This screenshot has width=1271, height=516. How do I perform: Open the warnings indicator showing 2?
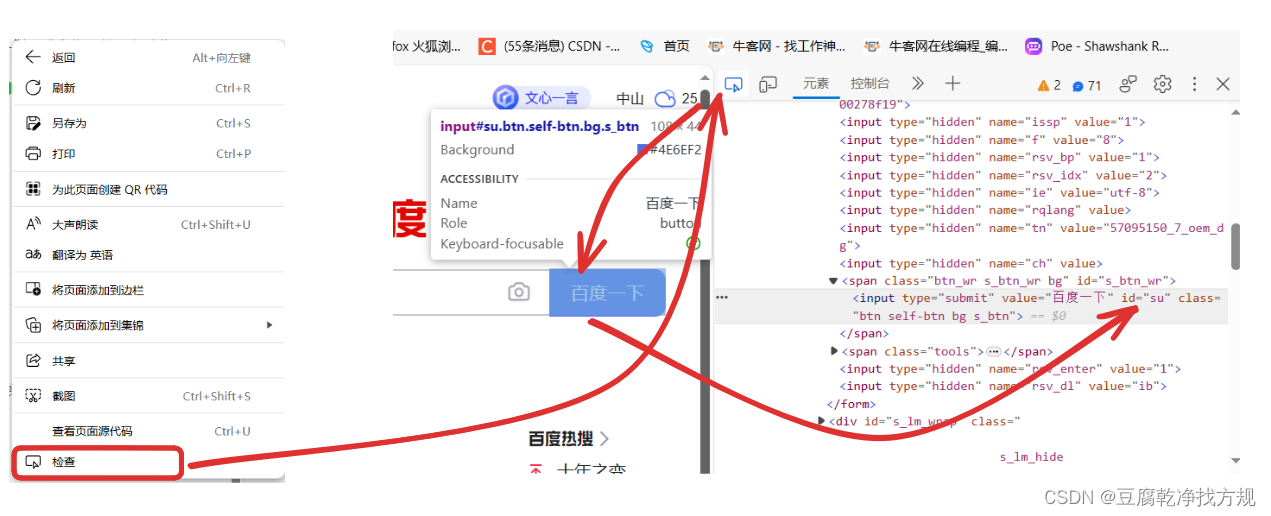pyautogui.click(x=1049, y=85)
